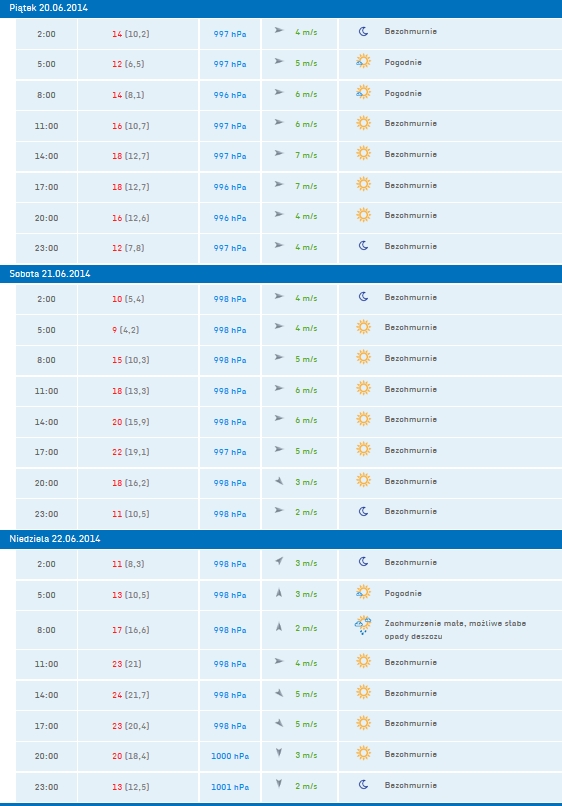Screen dimensions: 562x806
Task: Click the moon icon at Saturday 23:00
Action: (363, 511)
